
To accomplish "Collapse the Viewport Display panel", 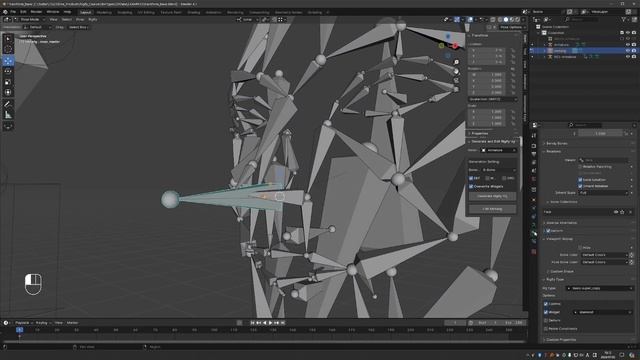I will tap(559, 239).
